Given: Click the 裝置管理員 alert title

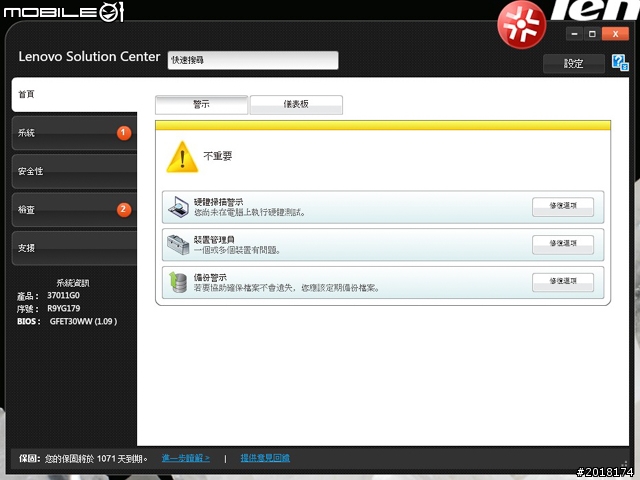Looking at the screenshot, I should pos(214,240).
